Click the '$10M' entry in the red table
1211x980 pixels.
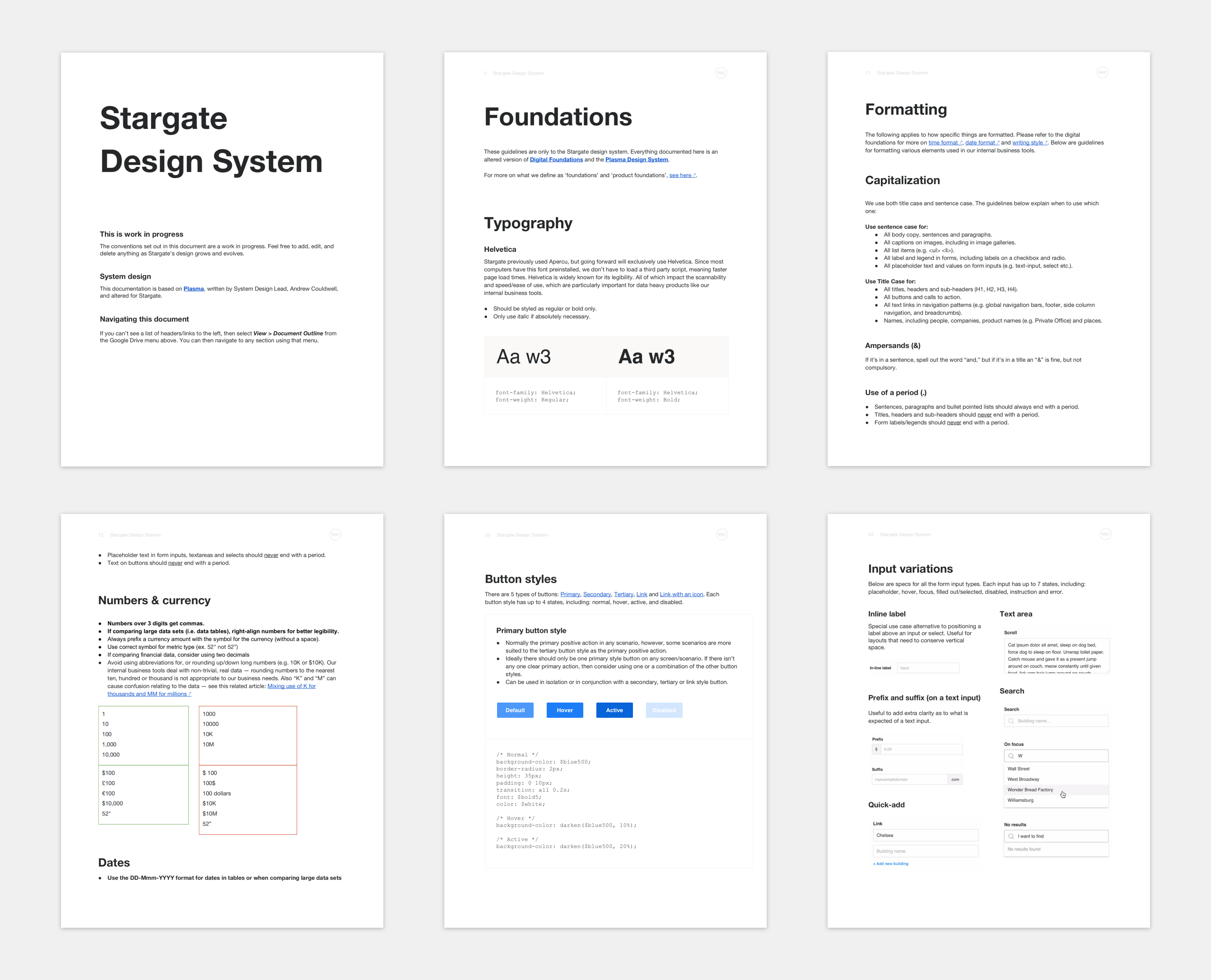coord(210,814)
